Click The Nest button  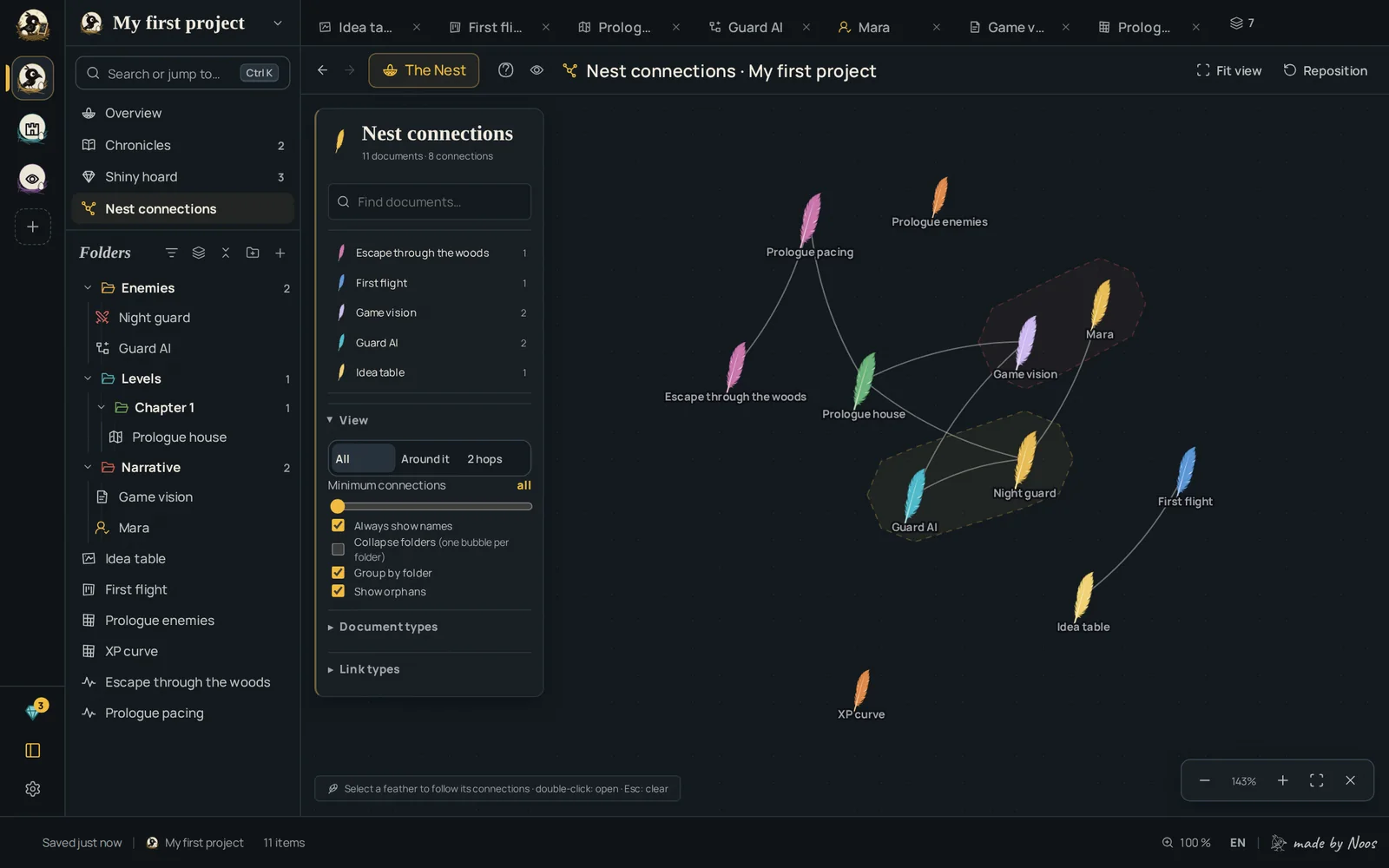pos(424,70)
